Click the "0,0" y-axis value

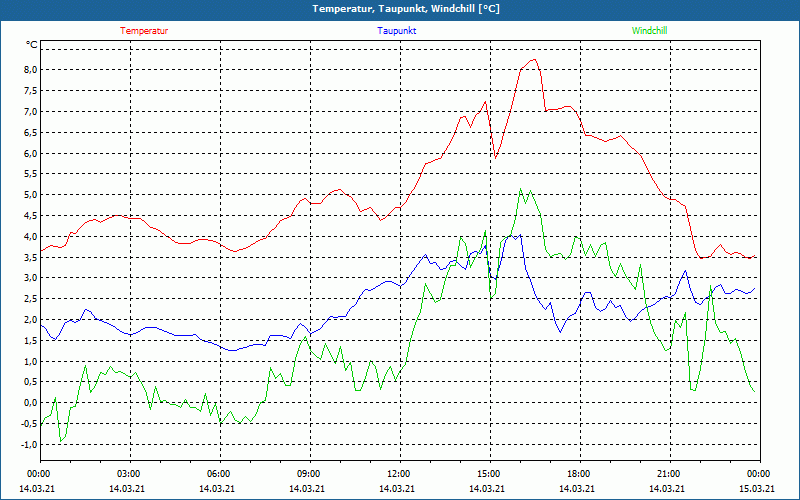32,403
